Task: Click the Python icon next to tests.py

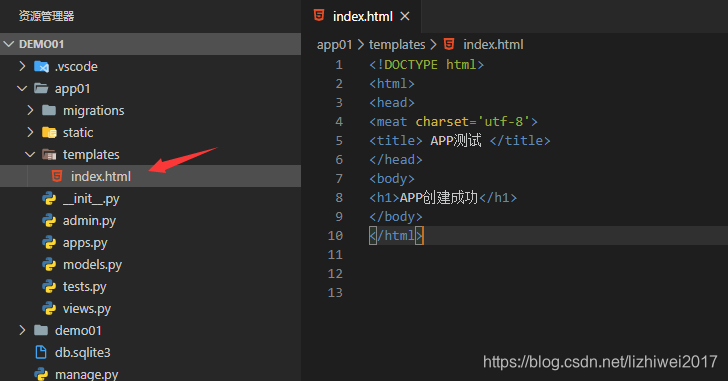Action: pyautogui.click(x=49, y=286)
